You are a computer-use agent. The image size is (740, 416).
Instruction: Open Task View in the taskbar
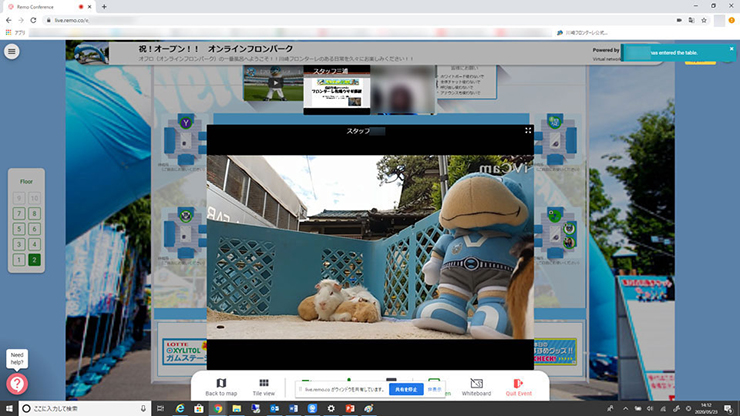click(x=160, y=408)
